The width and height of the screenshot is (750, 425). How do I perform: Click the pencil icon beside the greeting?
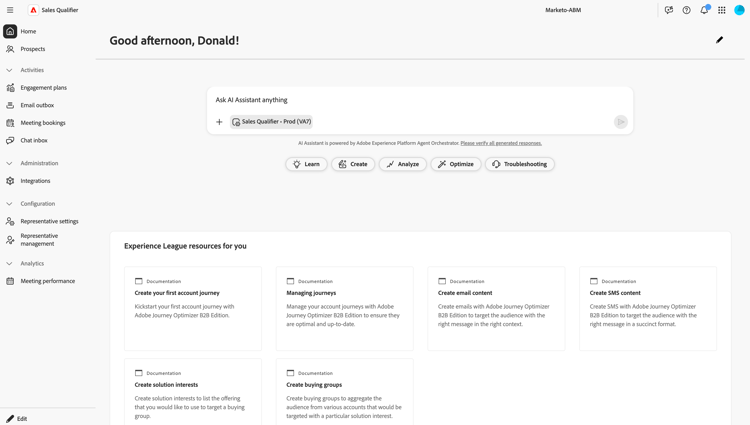point(719,40)
